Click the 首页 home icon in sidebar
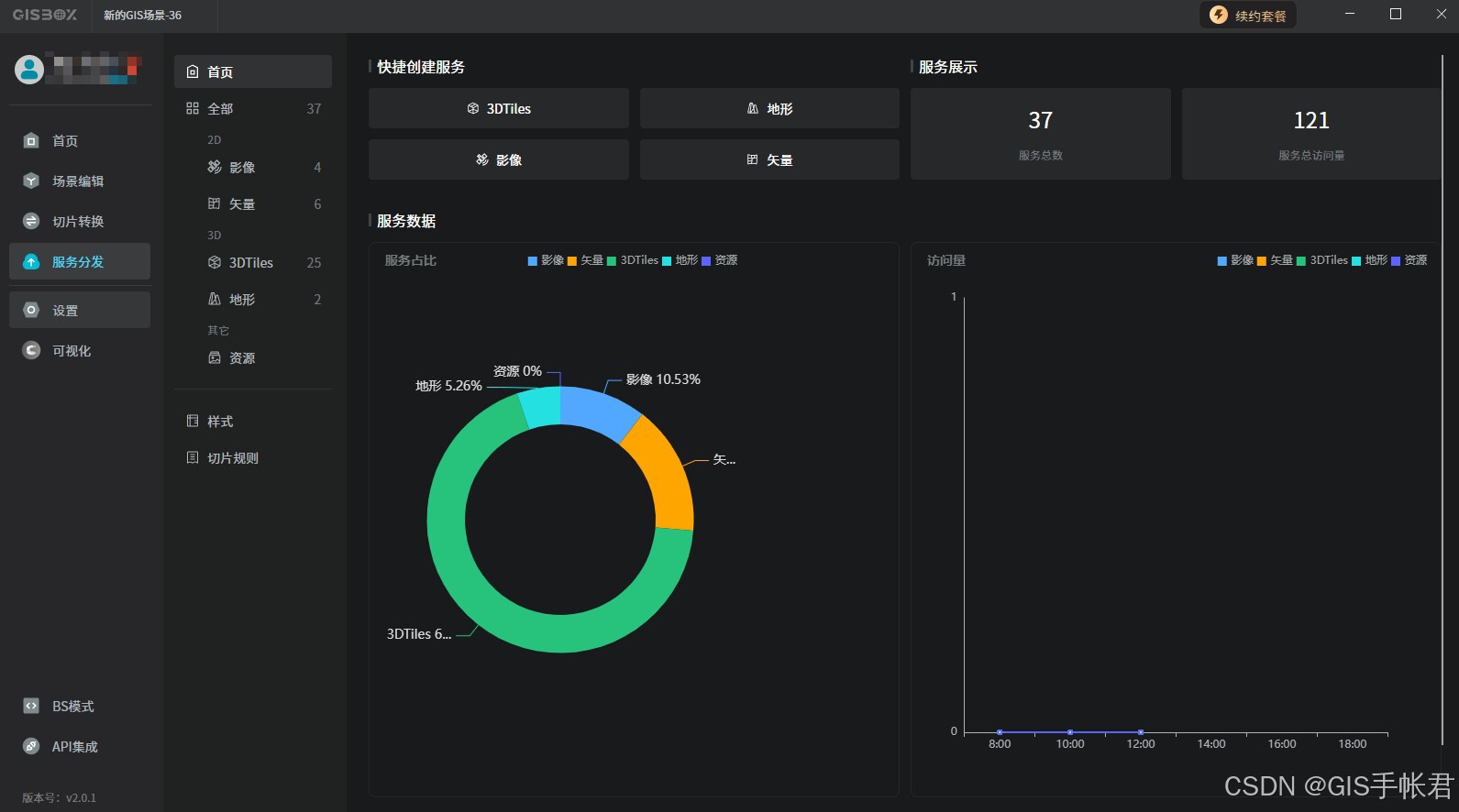 click(31, 140)
